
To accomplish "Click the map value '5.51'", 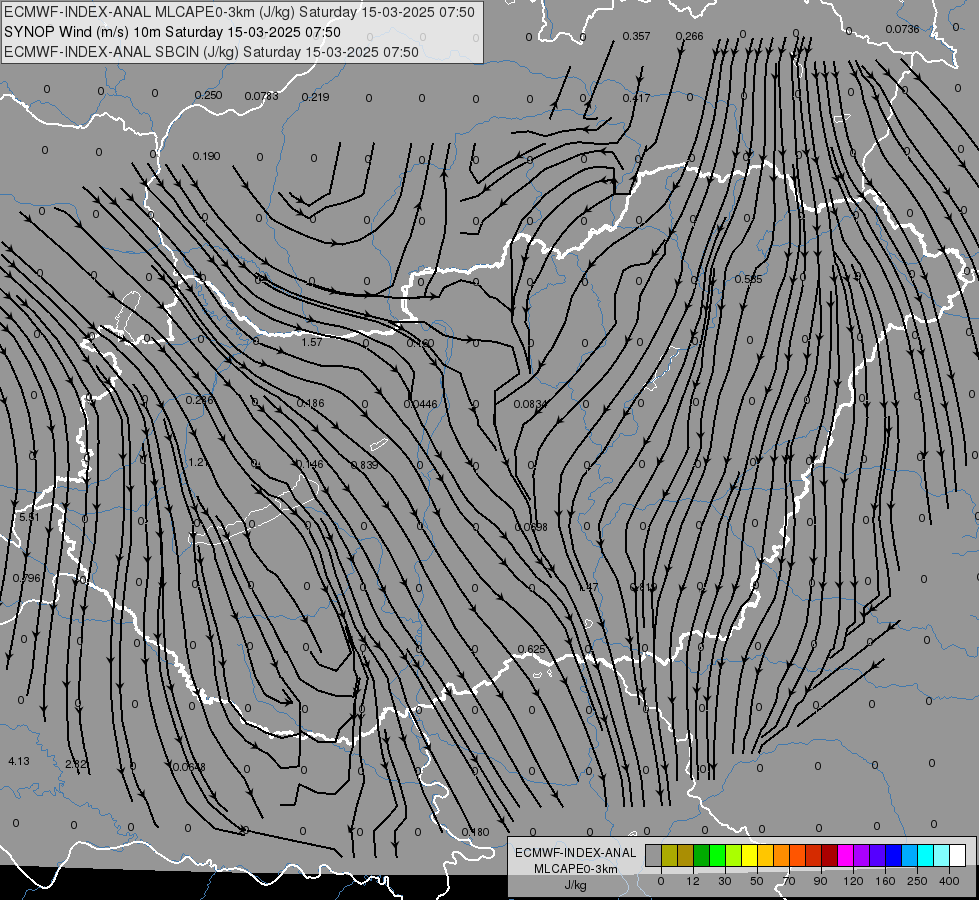I will click(x=29, y=517).
